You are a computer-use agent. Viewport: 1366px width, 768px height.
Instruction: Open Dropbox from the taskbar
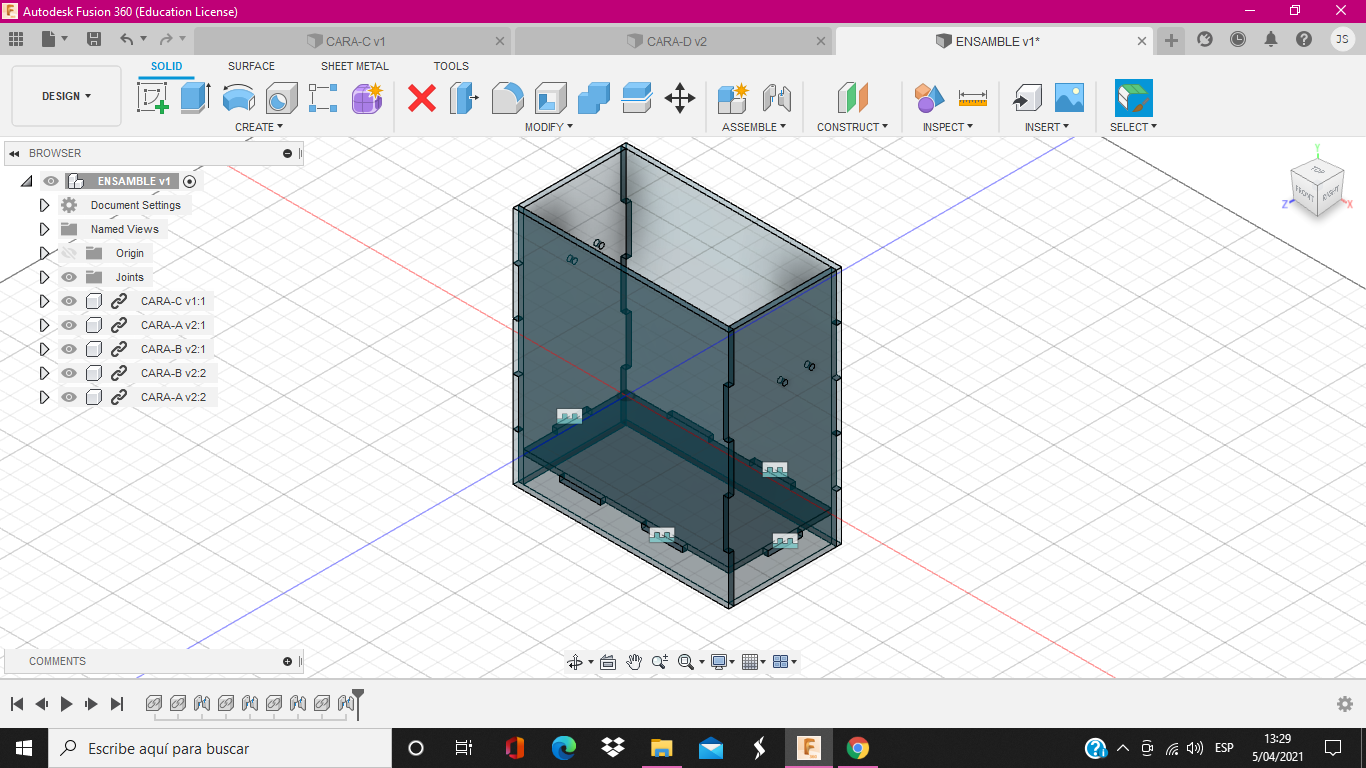pos(613,748)
